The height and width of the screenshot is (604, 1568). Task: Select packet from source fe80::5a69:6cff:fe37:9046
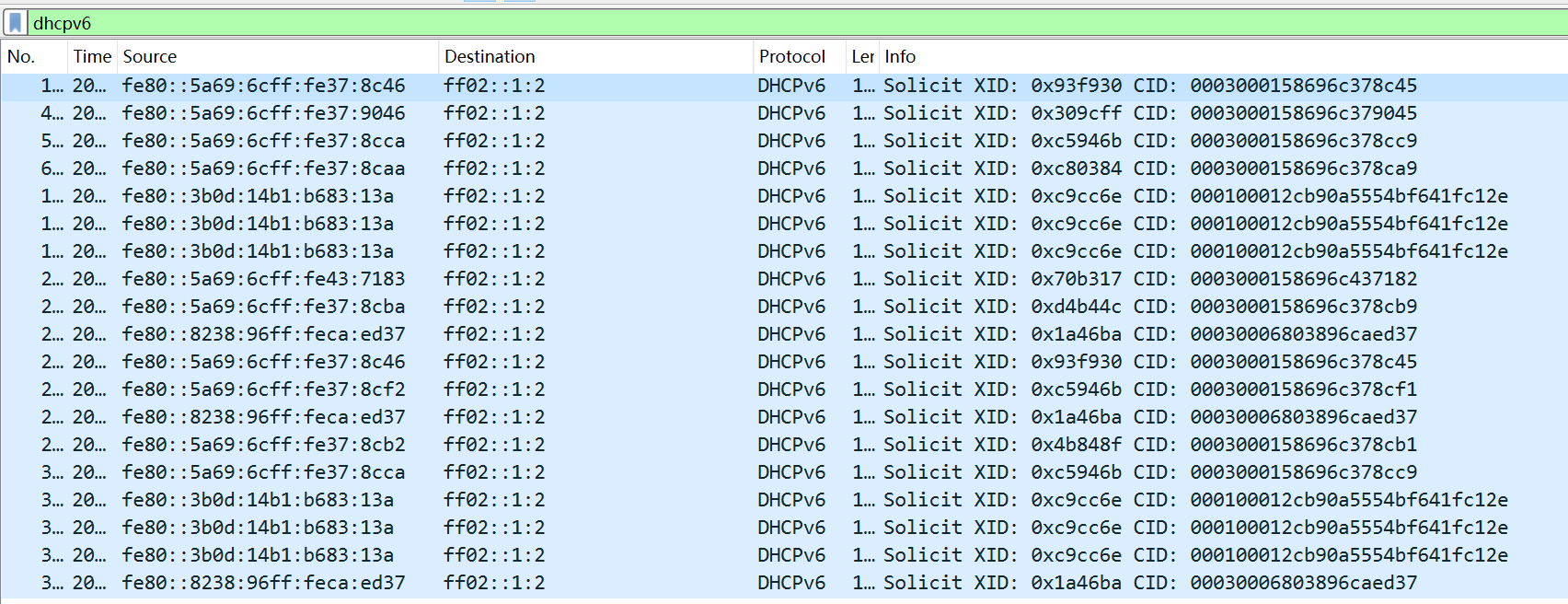coord(263,113)
